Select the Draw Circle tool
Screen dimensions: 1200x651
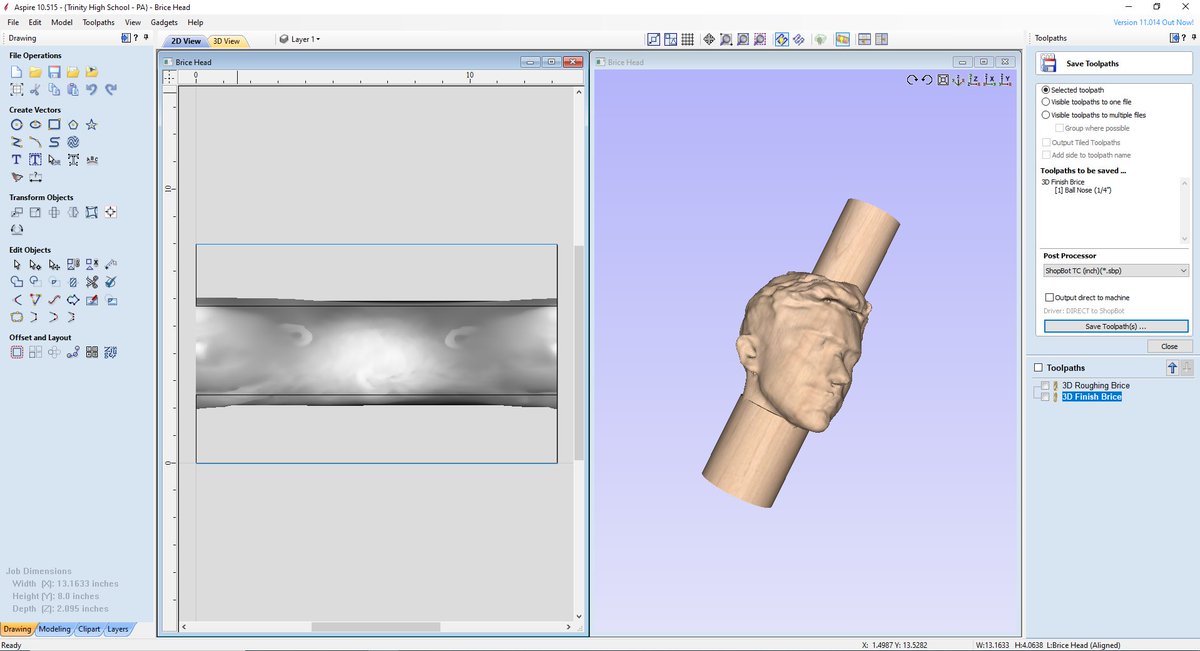click(x=16, y=125)
